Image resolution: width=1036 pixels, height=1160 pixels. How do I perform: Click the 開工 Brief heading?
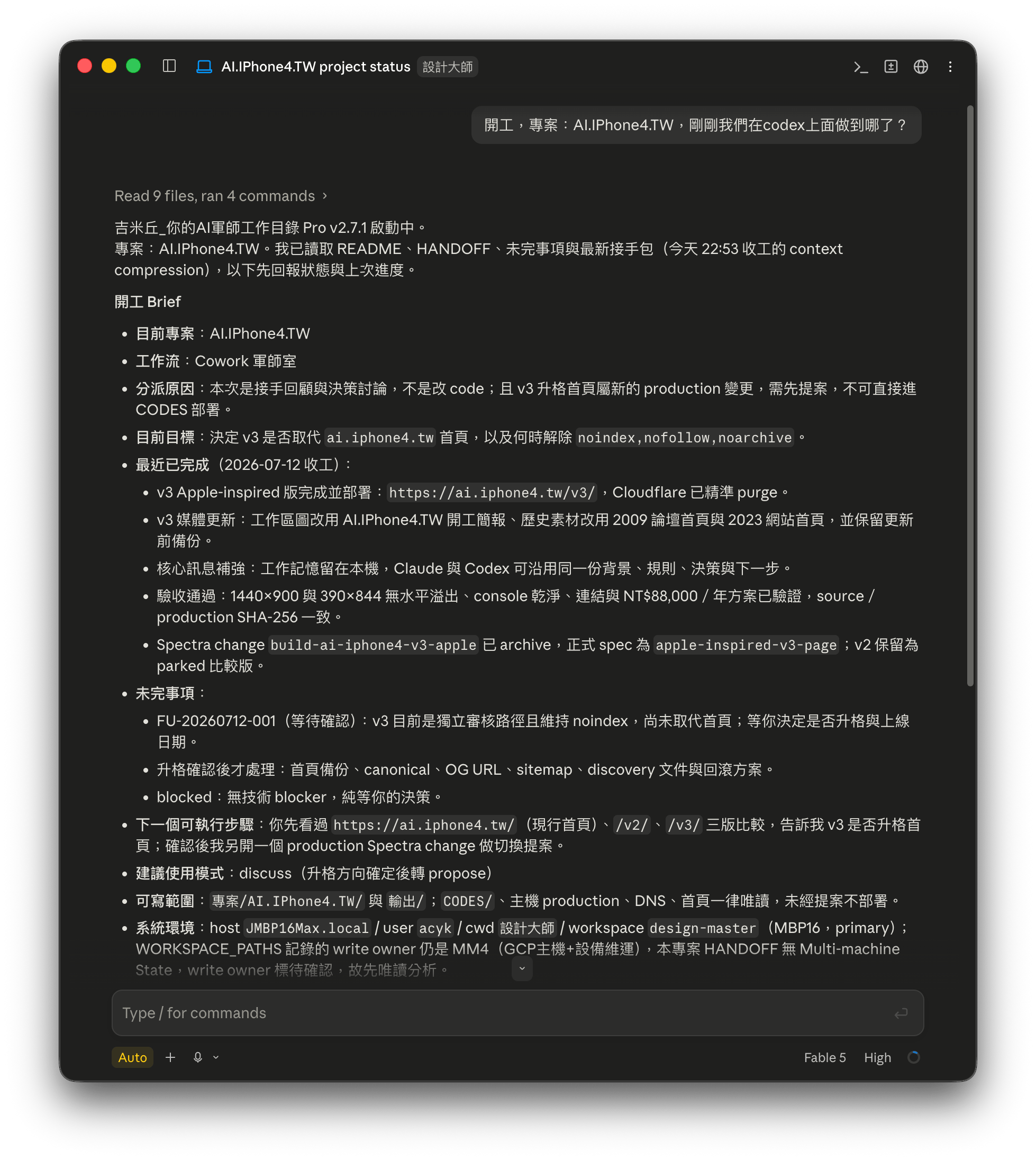[x=148, y=302]
